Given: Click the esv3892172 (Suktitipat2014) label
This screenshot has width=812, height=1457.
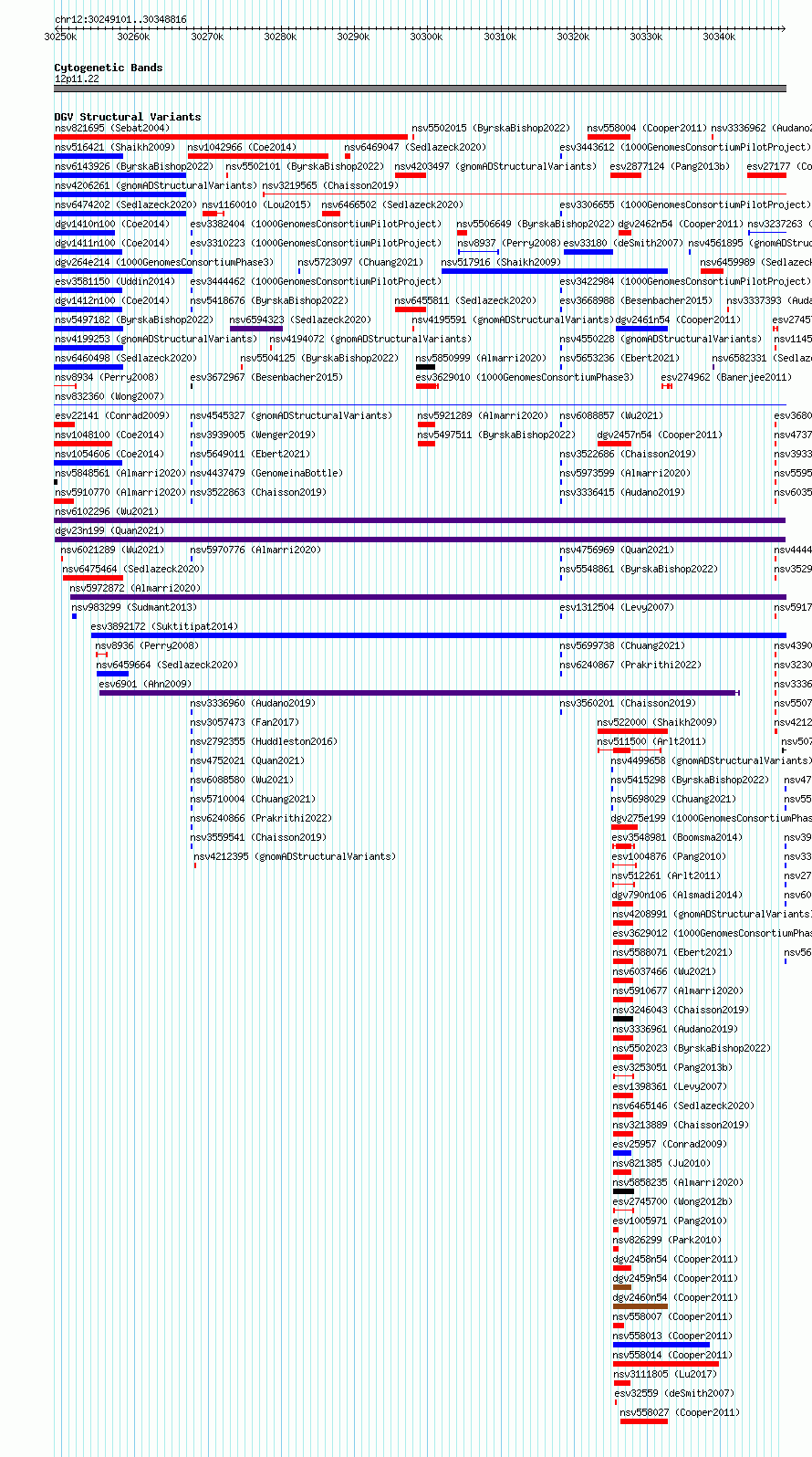Looking at the screenshot, I should click(x=164, y=626).
